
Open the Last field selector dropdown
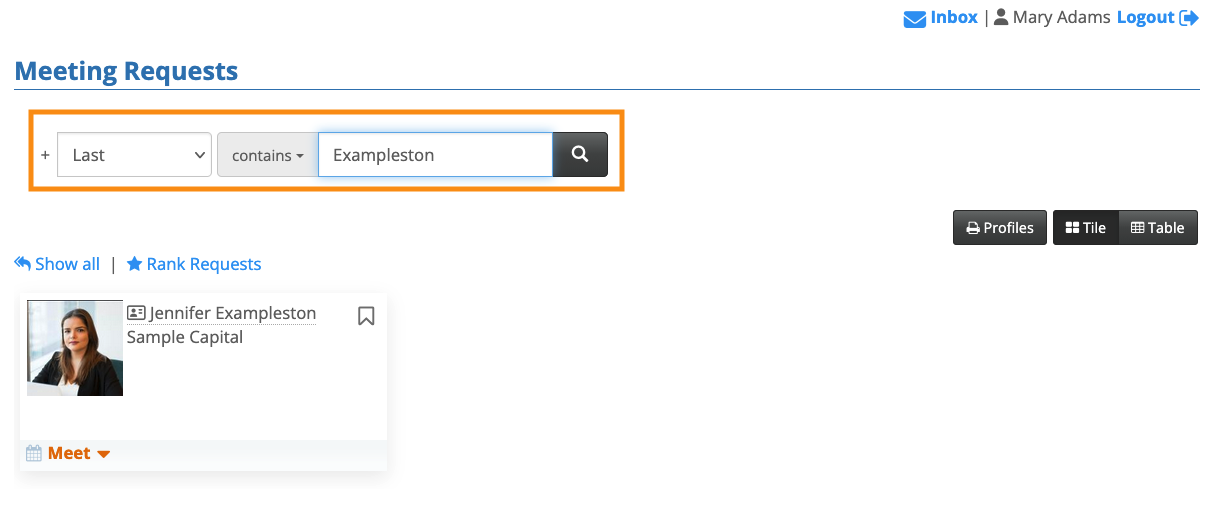pos(134,155)
